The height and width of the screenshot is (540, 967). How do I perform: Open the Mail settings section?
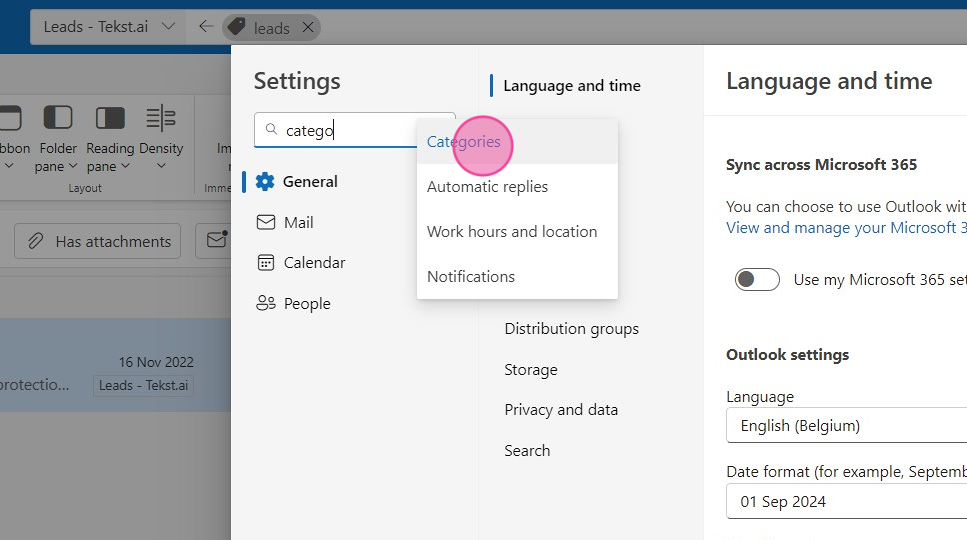[298, 222]
